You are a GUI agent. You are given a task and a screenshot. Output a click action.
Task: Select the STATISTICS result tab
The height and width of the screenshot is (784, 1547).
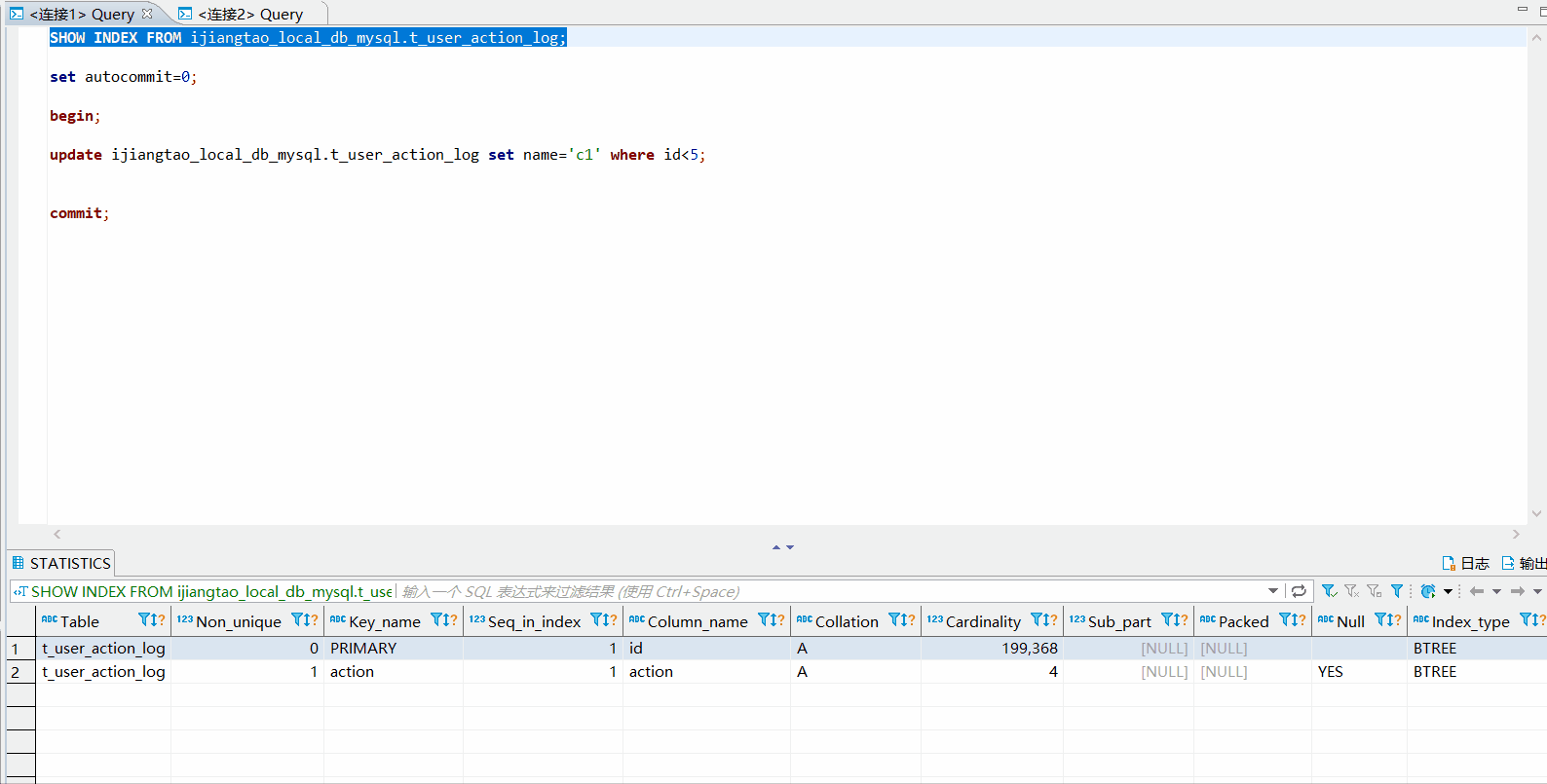(x=61, y=563)
